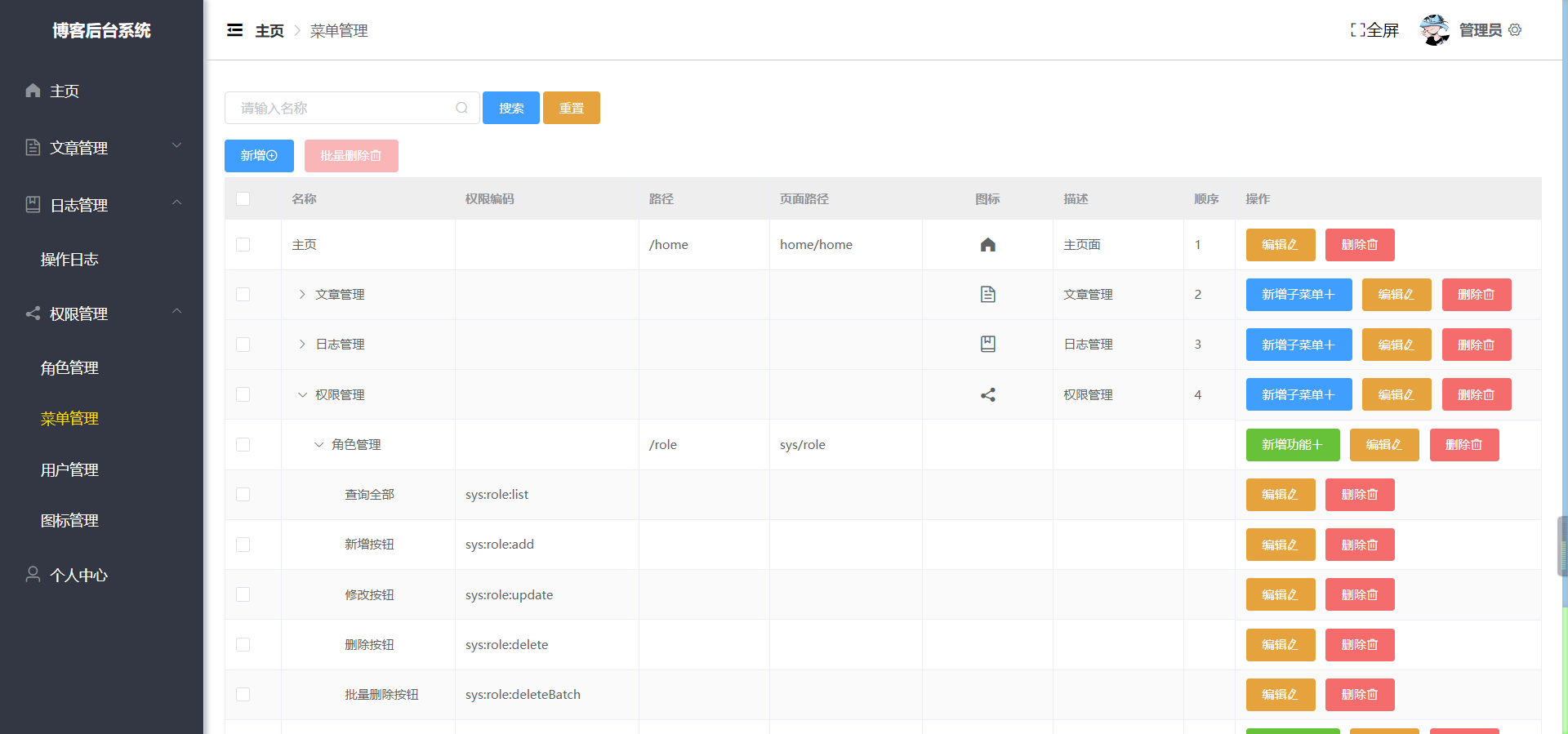Click the share icon in 权限管理 row
This screenshot has height=734, width=1568.
[988, 395]
